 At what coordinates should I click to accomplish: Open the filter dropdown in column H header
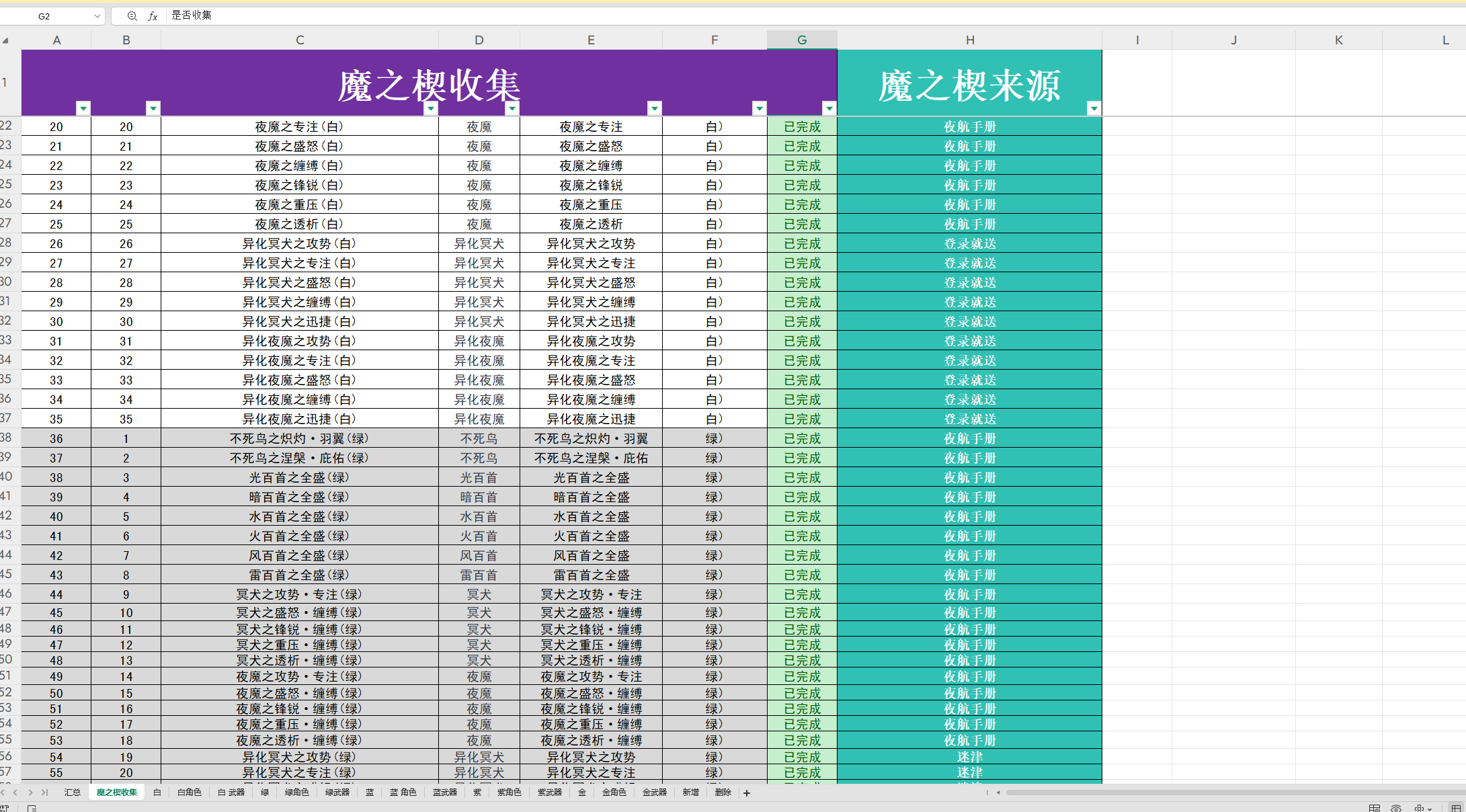click(x=1094, y=108)
